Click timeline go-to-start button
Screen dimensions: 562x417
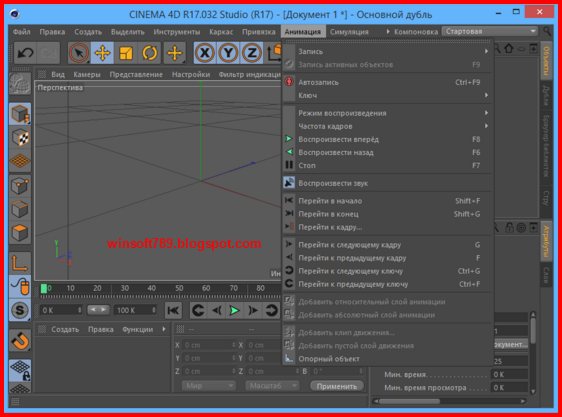pyautogui.click(x=173, y=311)
